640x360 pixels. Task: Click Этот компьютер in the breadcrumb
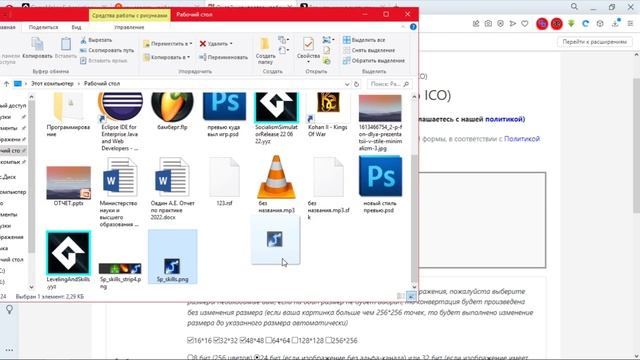point(52,84)
